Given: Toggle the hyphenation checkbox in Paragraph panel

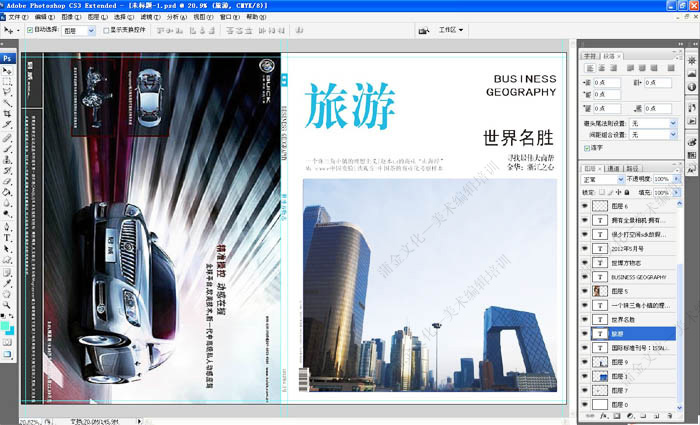Looking at the screenshot, I should click(587, 148).
